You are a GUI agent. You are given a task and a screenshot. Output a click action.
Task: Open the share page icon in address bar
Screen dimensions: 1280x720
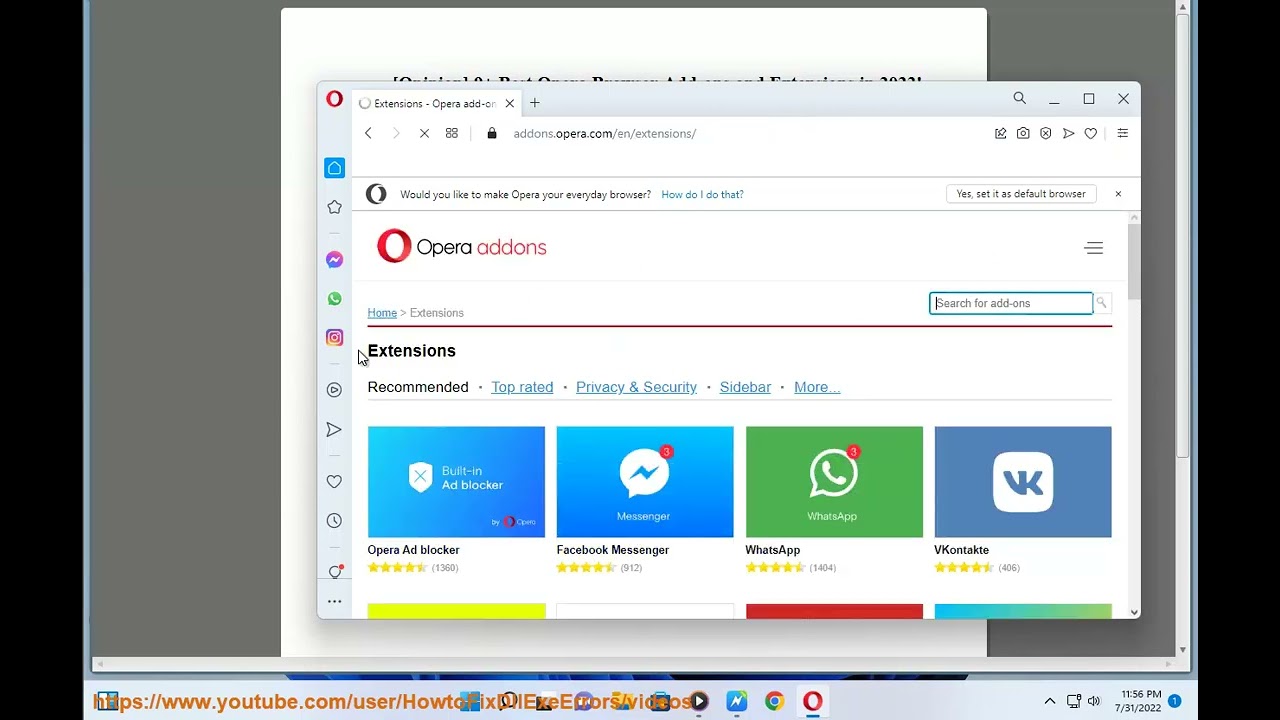coord(1000,133)
